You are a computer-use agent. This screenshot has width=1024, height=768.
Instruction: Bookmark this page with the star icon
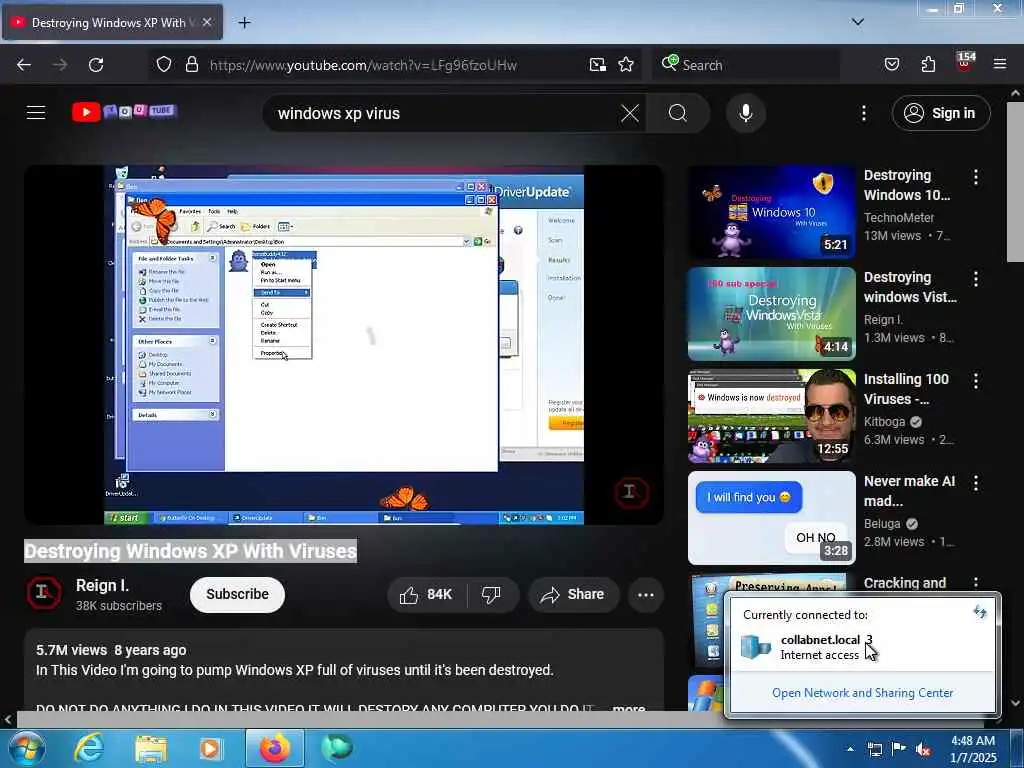pyautogui.click(x=626, y=65)
